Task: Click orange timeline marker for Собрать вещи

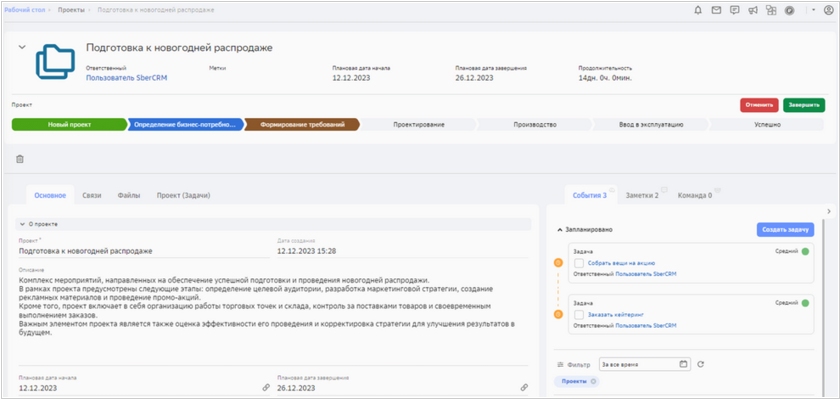Action: [558, 262]
